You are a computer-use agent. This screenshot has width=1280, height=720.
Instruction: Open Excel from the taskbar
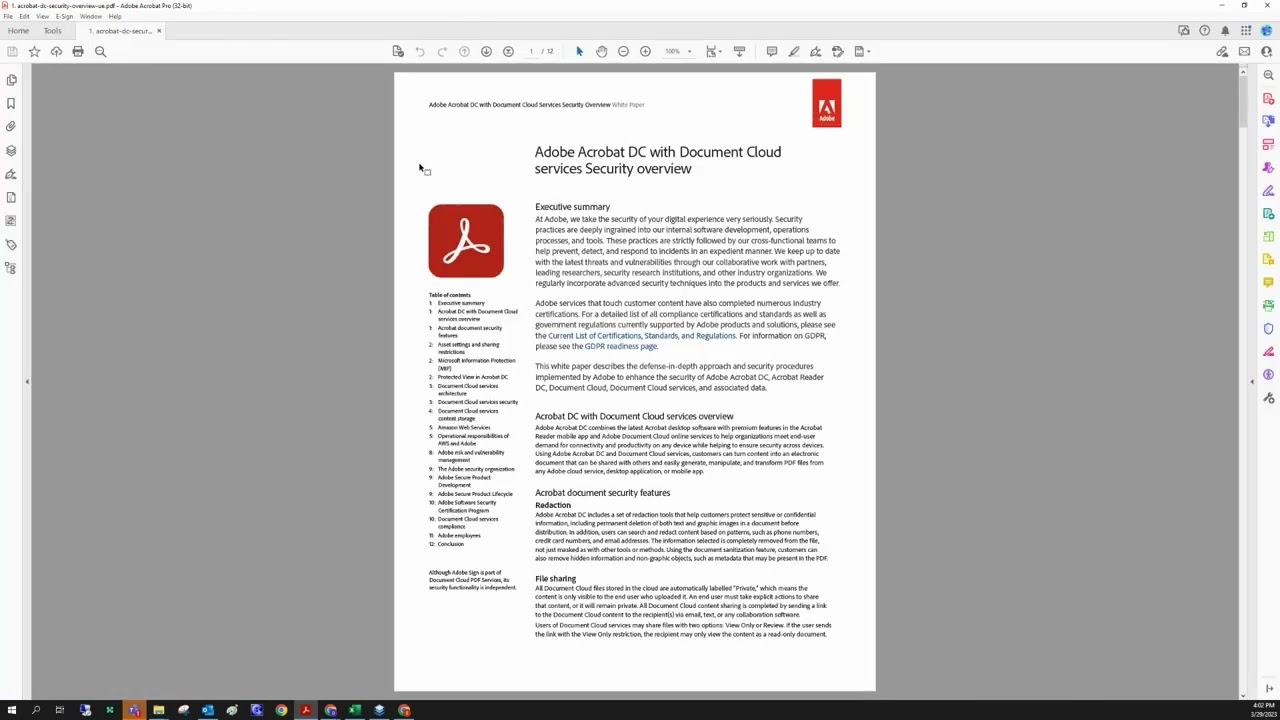click(x=355, y=710)
